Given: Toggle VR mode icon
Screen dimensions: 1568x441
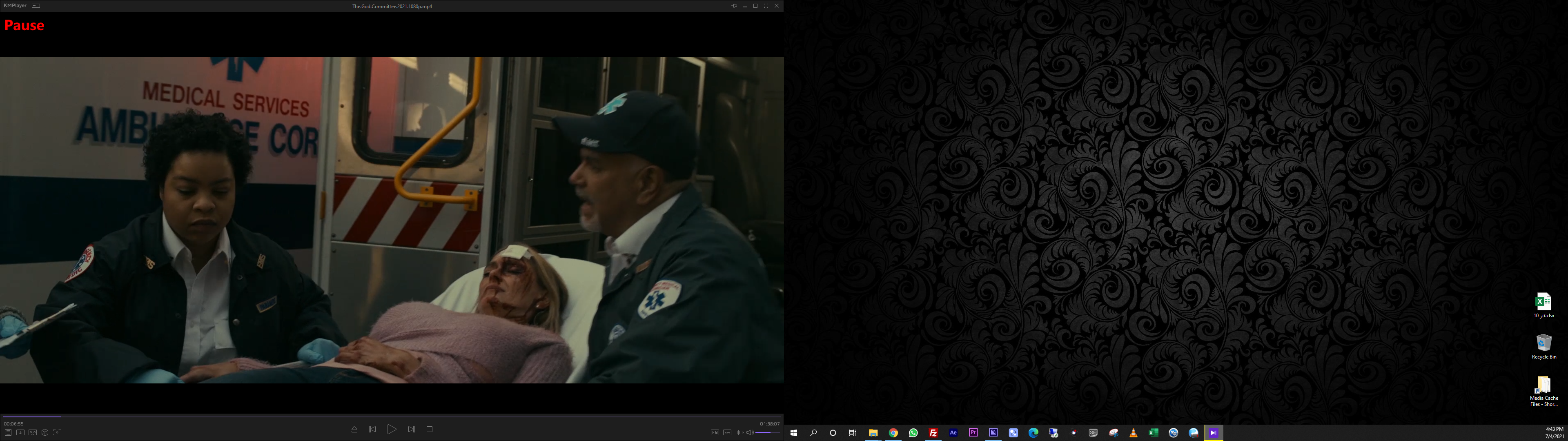Looking at the screenshot, I should (33, 432).
